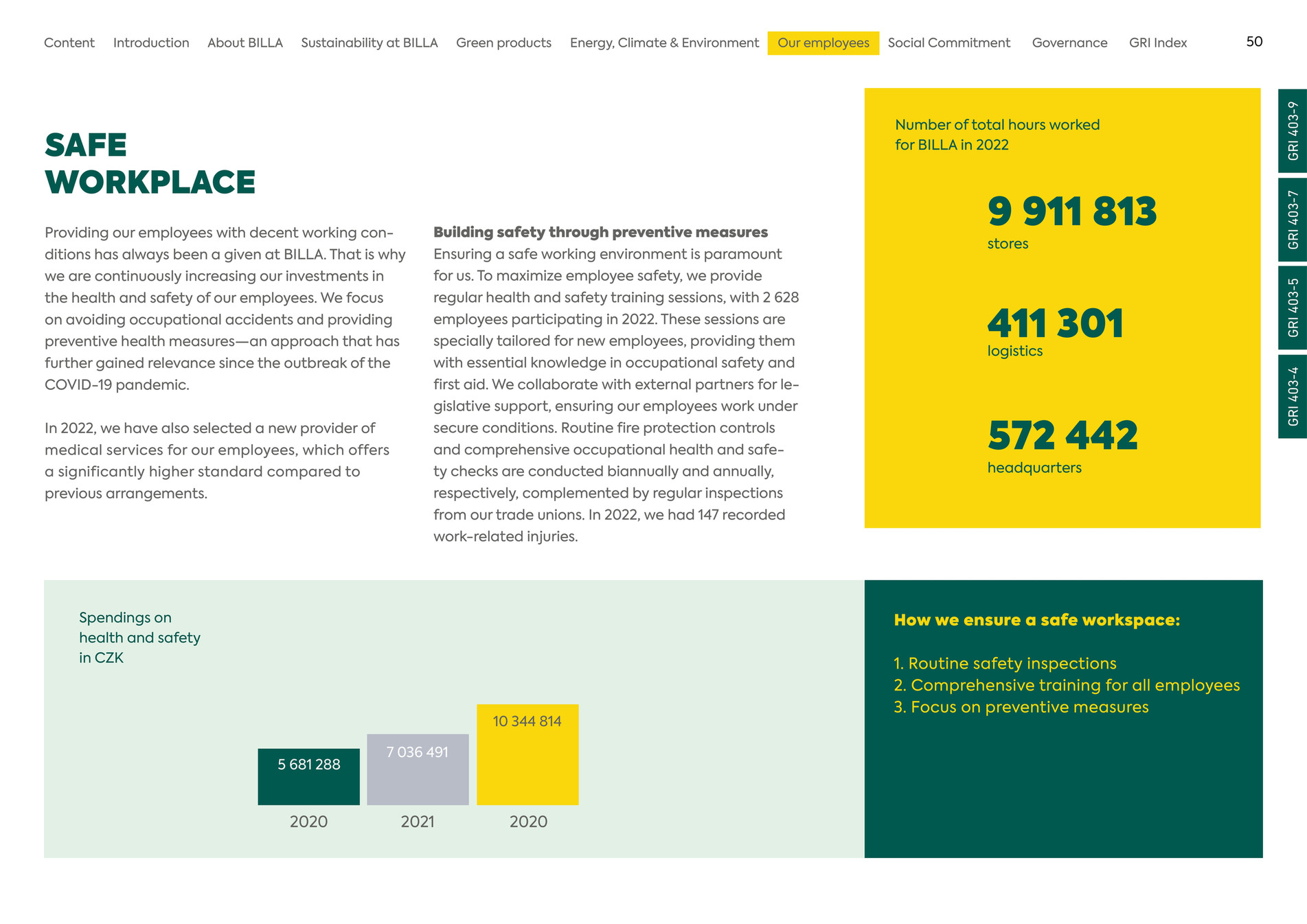Select the 'Building safety through preventive measures' subheading
This screenshot has width=1307, height=924.
[x=600, y=232]
